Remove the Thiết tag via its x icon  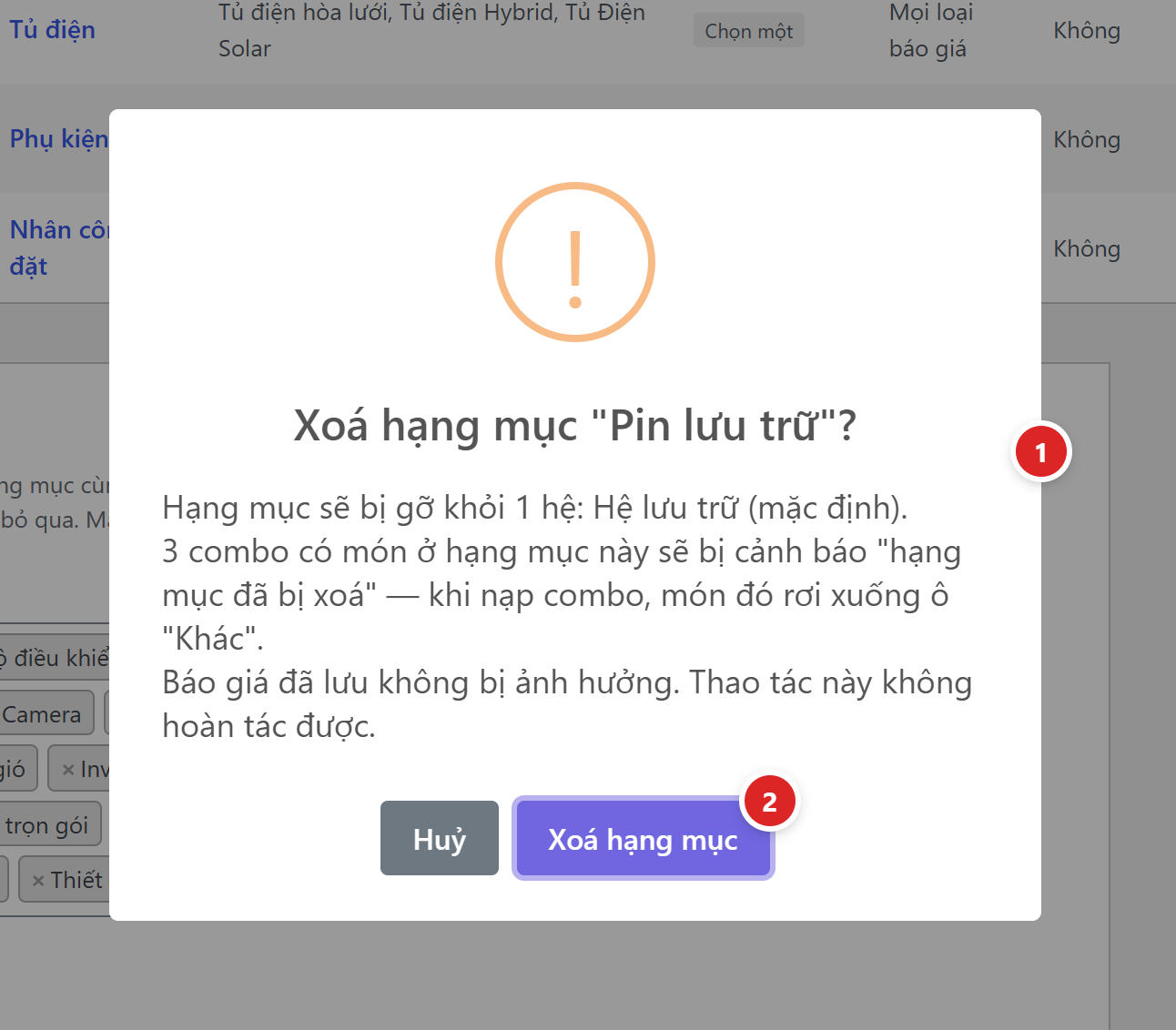(x=38, y=881)
